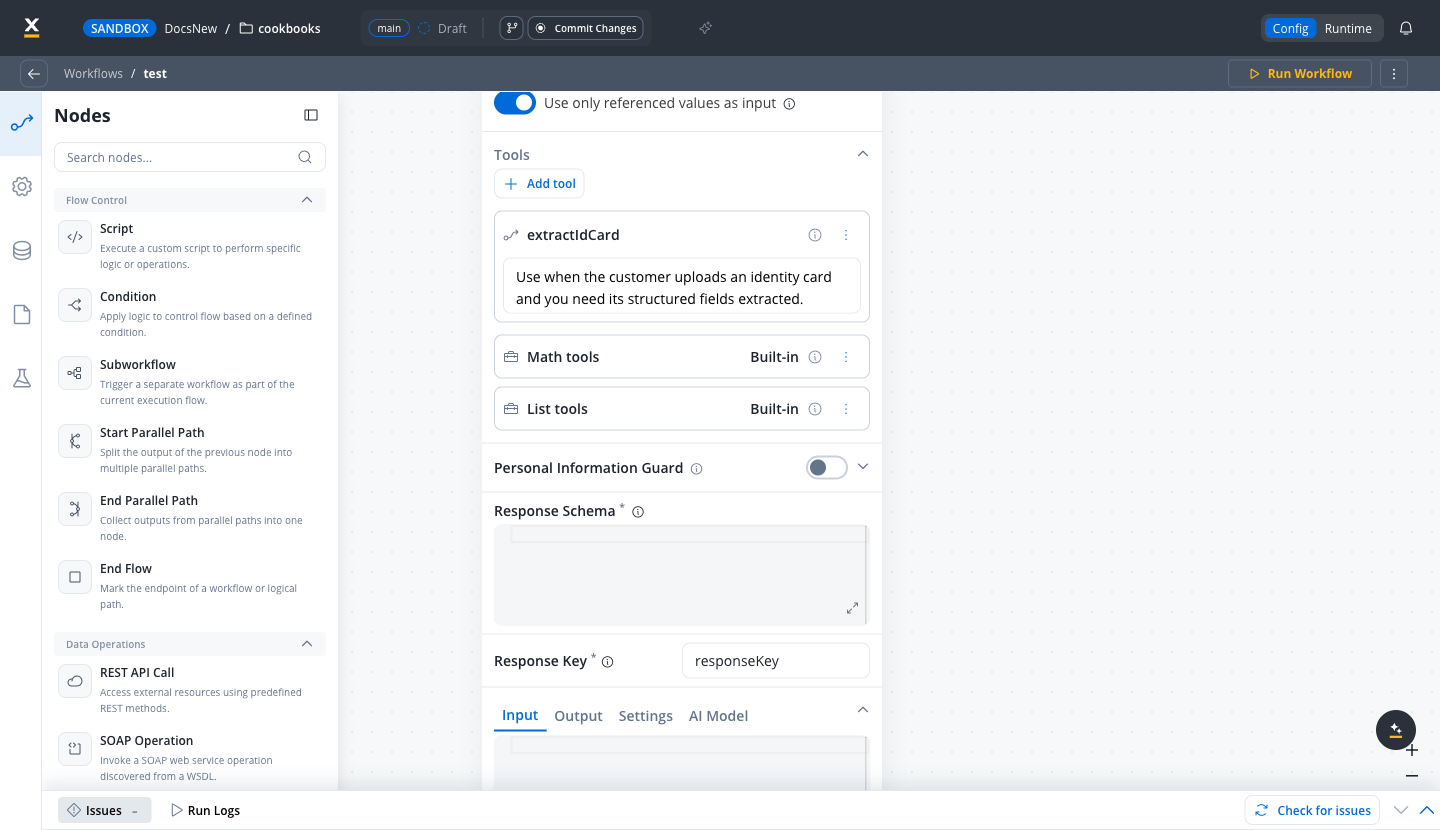Open the Output tab
Viewport: 1440px width, 830px height.
click(578, 716)
